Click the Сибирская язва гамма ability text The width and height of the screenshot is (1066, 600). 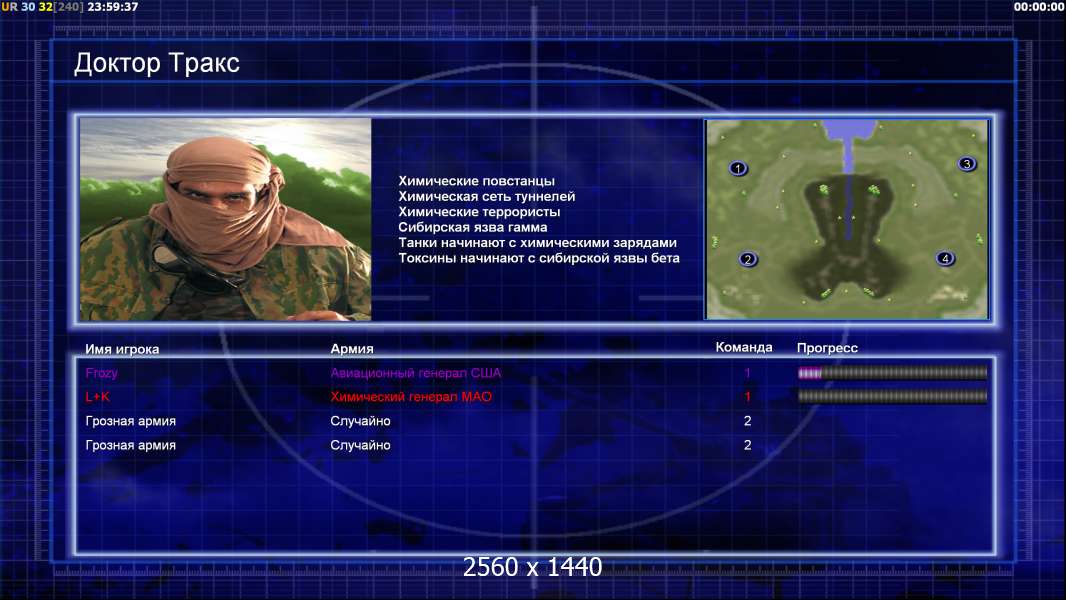point(472,227)
